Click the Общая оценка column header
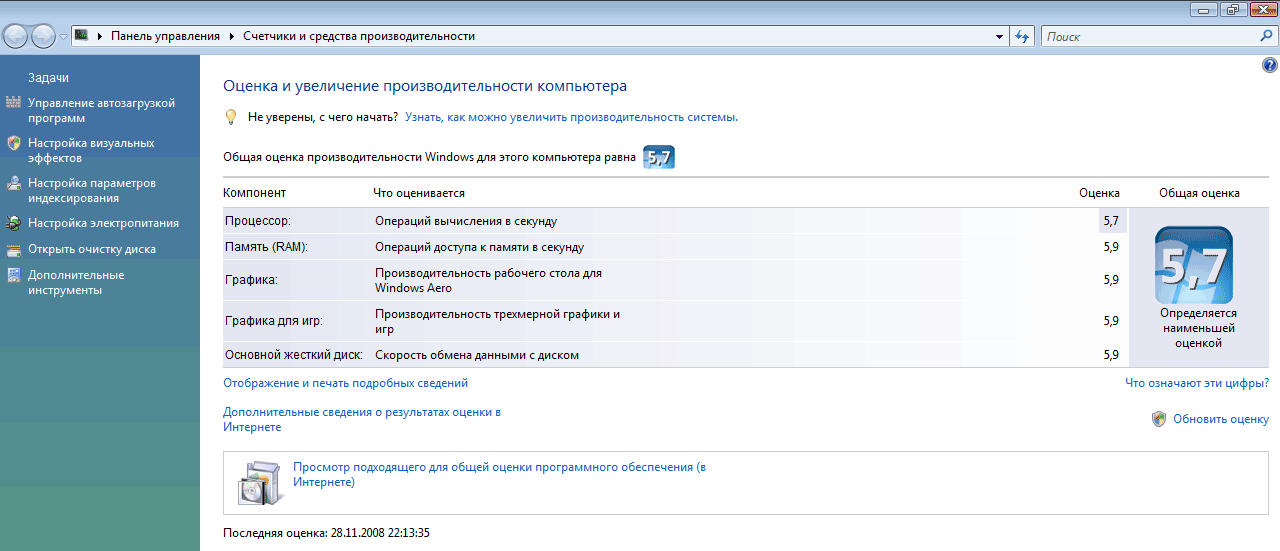Viewport: 1280px width, 551px height. point(1199,193)
